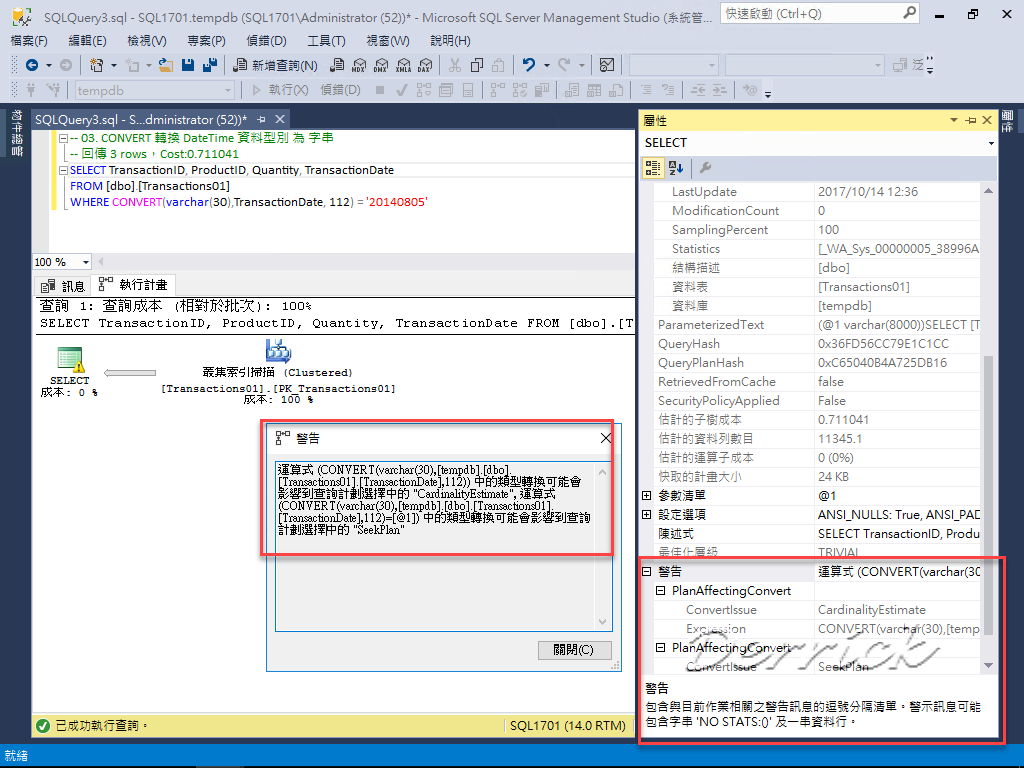Click the Paste toolbar icon

tap(497, 64)
